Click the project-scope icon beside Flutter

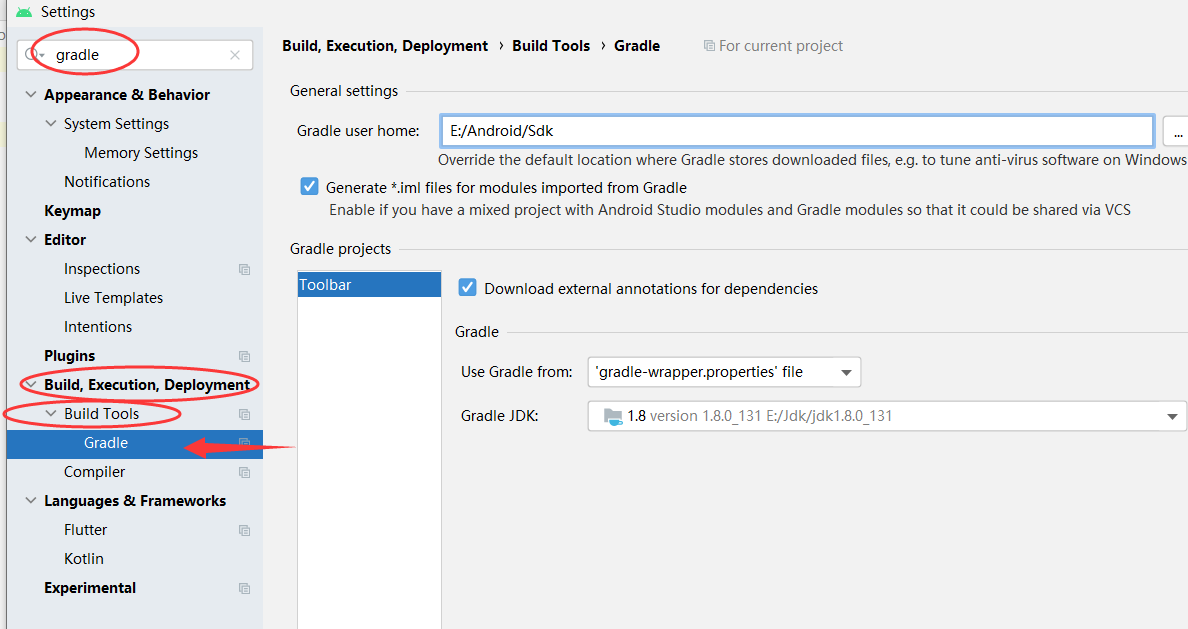(244, 530)
